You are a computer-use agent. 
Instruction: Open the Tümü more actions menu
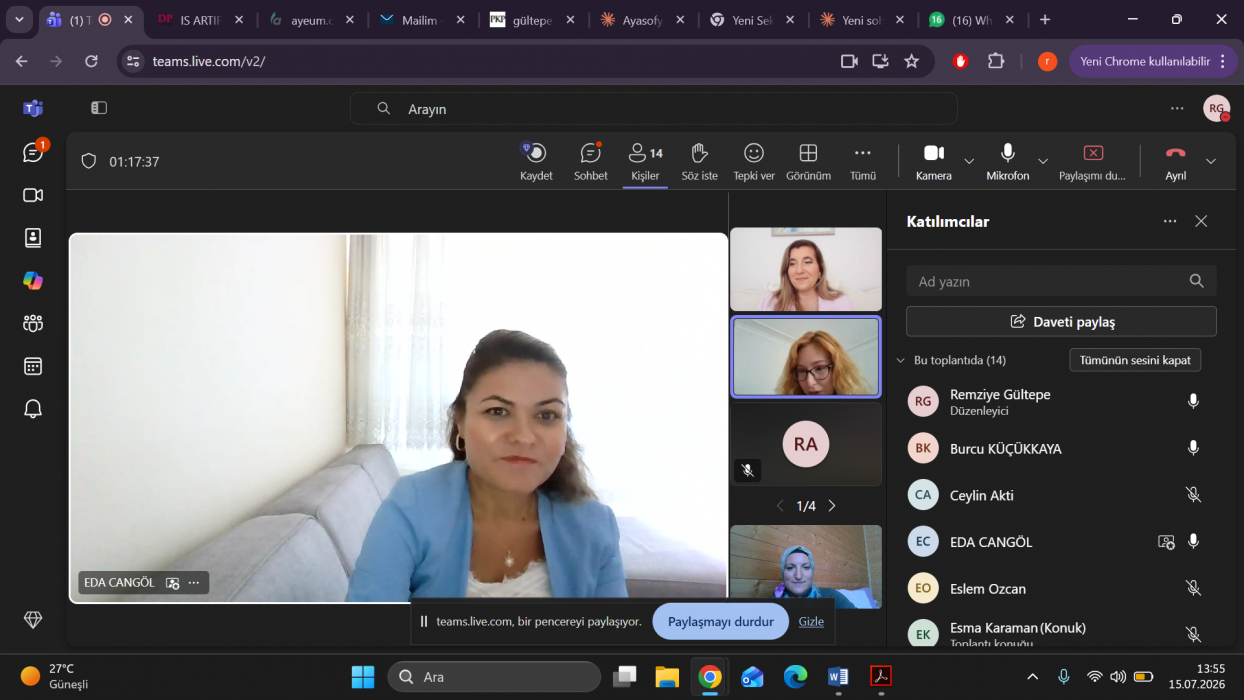point(862,162)
